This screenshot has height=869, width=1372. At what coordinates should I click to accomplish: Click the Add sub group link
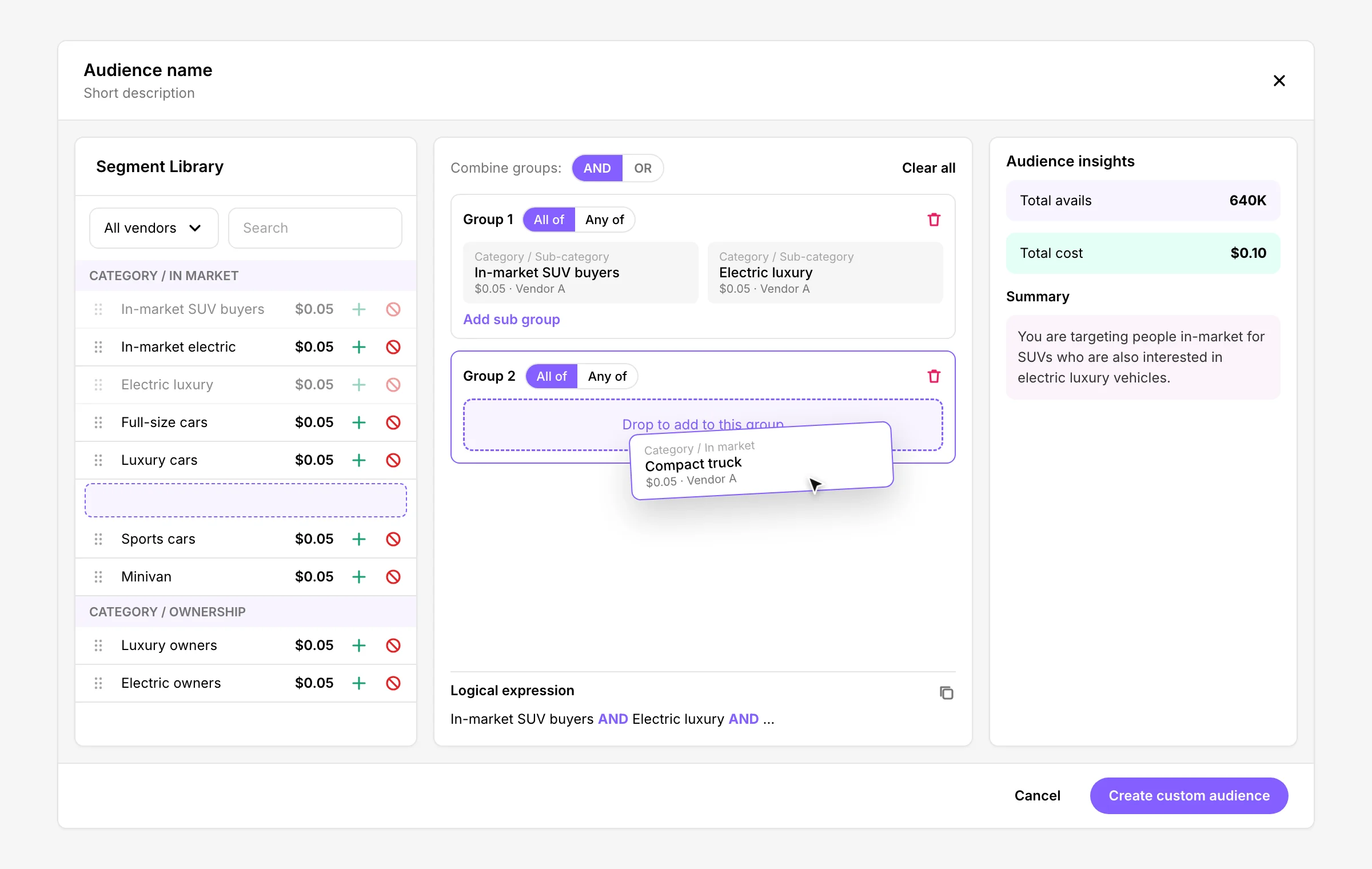click(511, 320)
